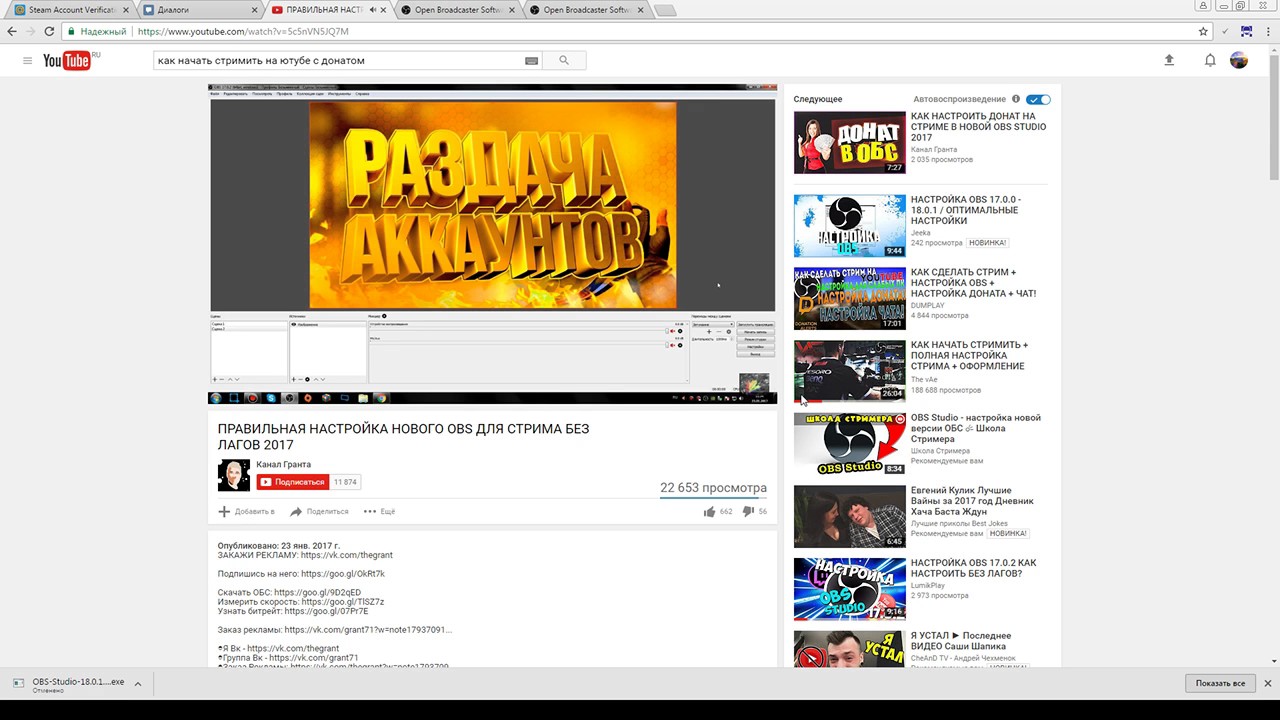1280x720 pixels.
Task: Open the vk.com/thegrant ad order link
Action: tap(346, 555)
